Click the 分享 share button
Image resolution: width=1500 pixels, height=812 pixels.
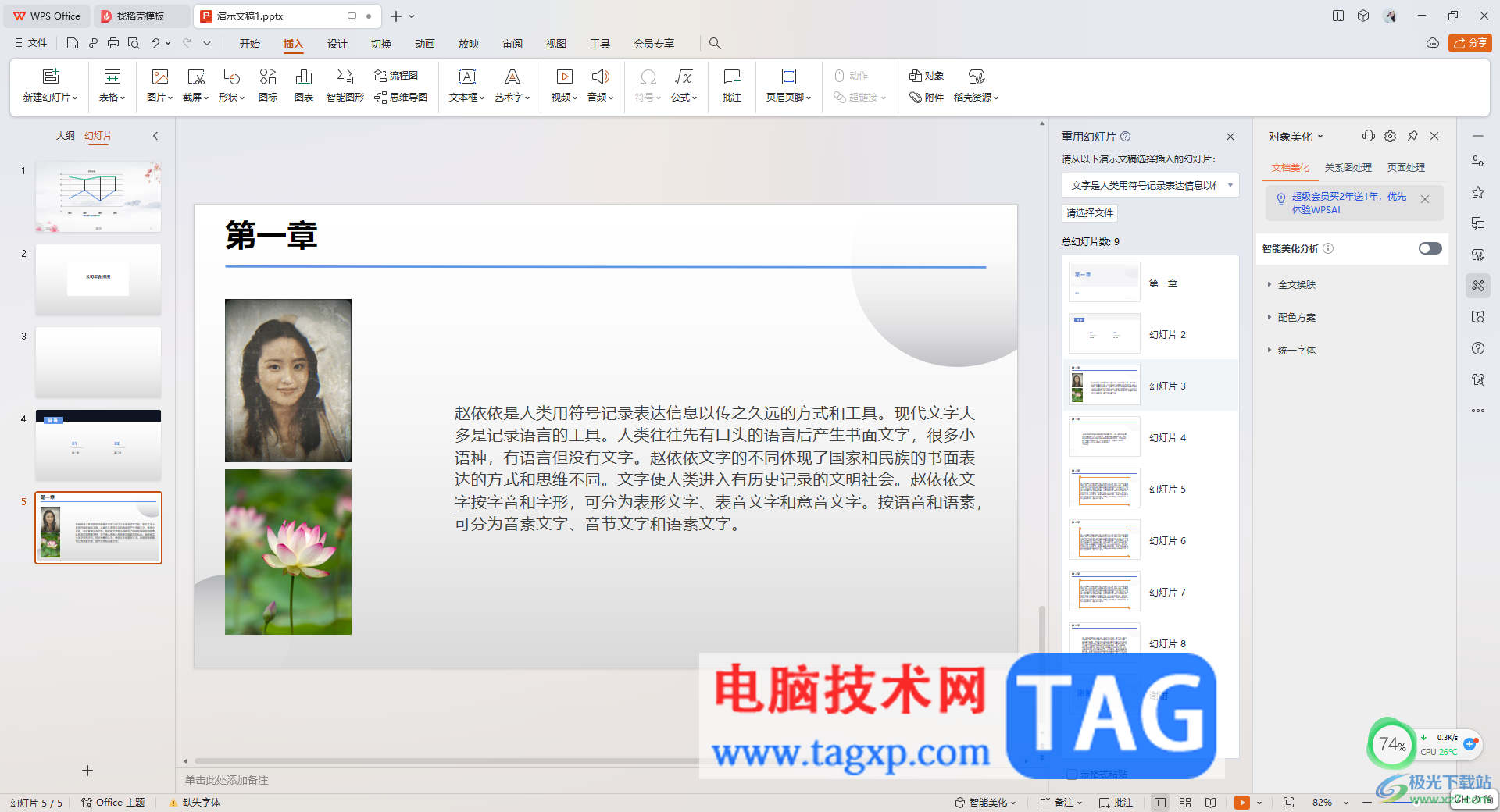(1470, 43)
